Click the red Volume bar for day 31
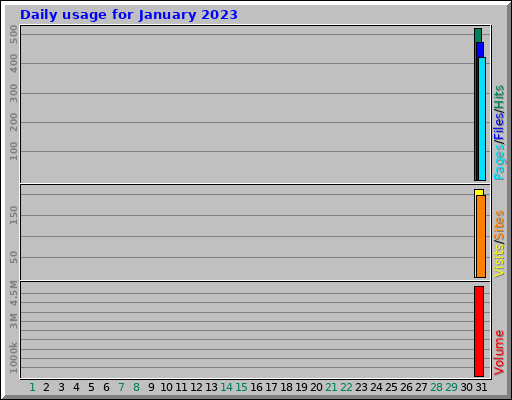Screen dimensions: 512x400 pyautogui.click(x=479, y=331)
